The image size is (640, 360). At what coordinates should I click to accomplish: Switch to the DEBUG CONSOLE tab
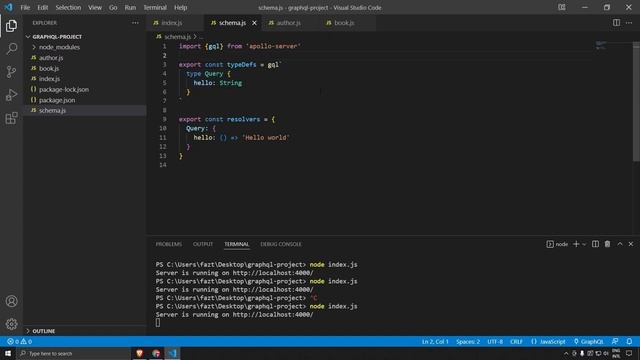[281, 244]
